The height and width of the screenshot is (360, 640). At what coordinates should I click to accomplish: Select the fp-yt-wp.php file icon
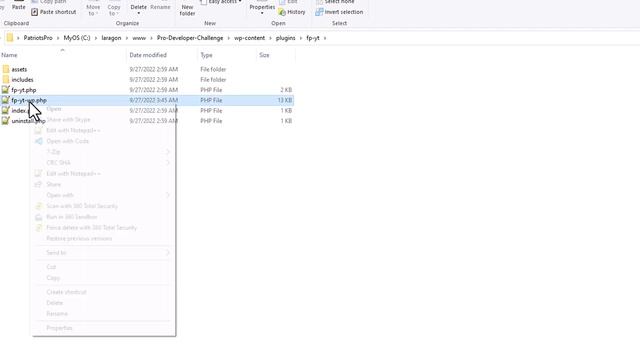point(5,100)
